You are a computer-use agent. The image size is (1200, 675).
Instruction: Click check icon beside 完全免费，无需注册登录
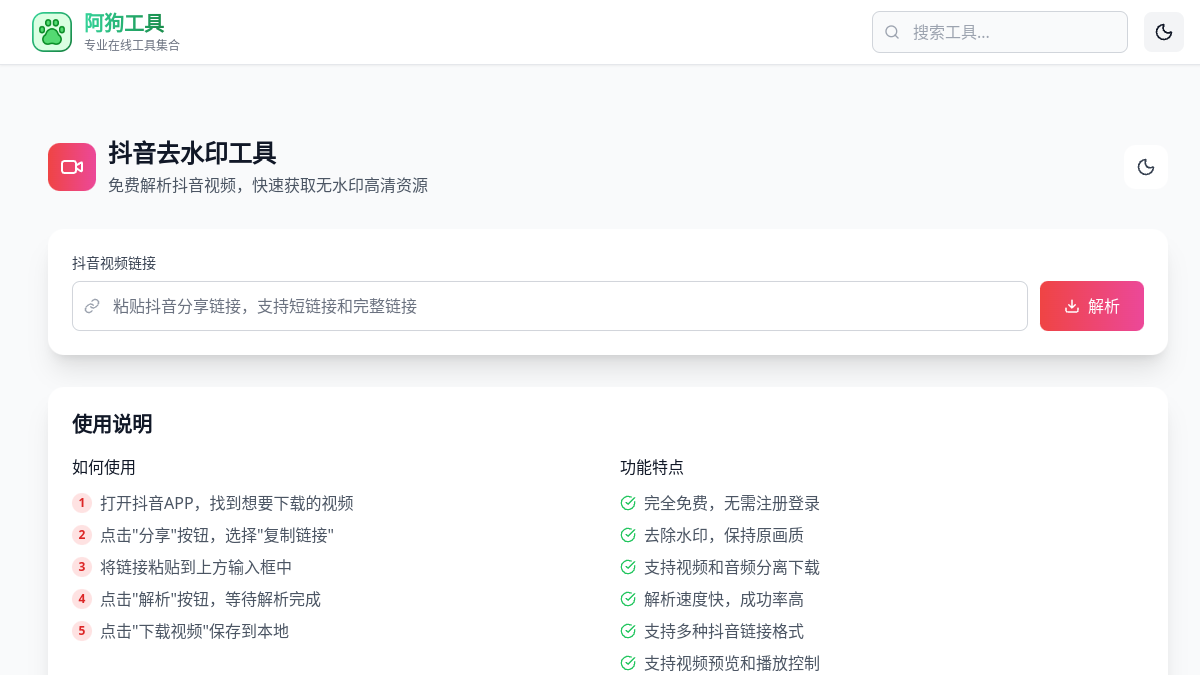[x=628, y=503]
